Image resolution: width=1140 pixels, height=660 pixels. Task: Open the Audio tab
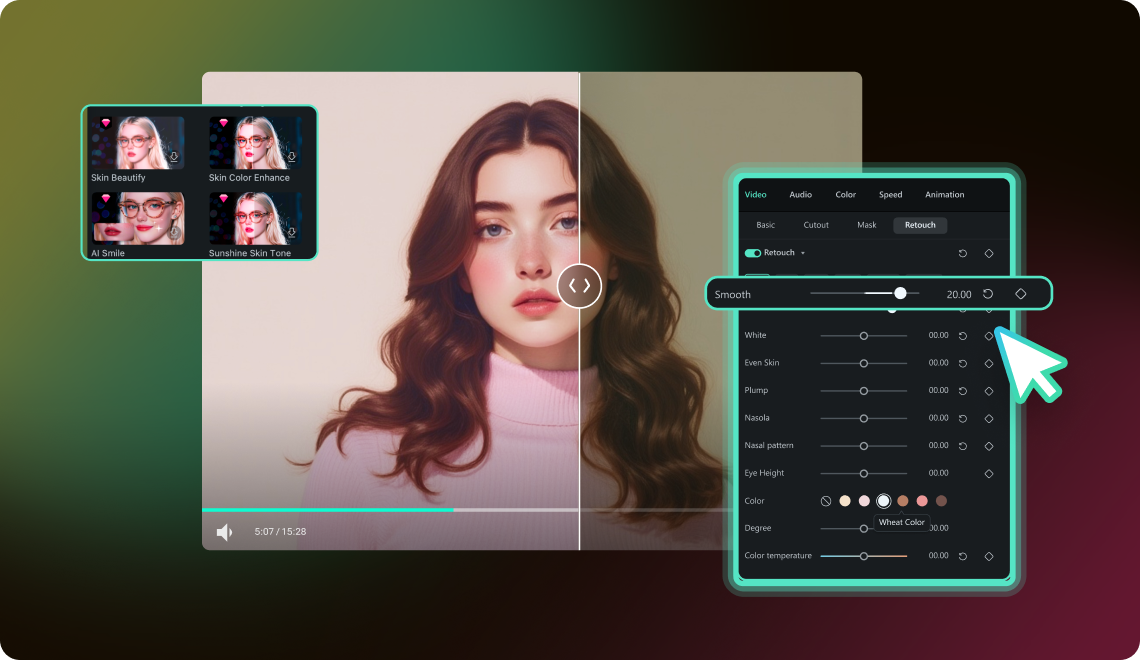[x=800, y=195]
